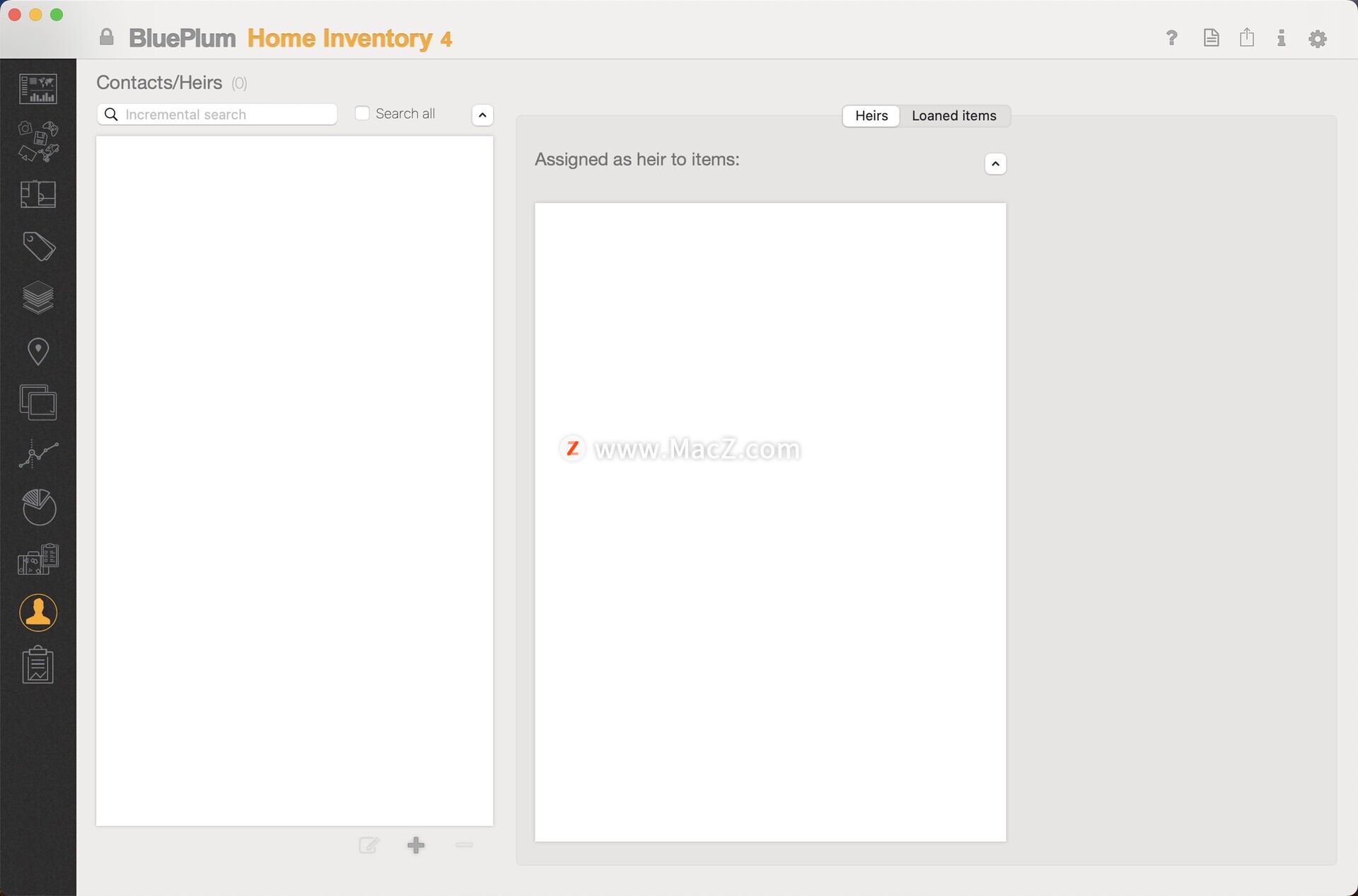Open help with the question mark icon
The width and height of the screenshot is (1358, 896).
[x=1172, y=37]
